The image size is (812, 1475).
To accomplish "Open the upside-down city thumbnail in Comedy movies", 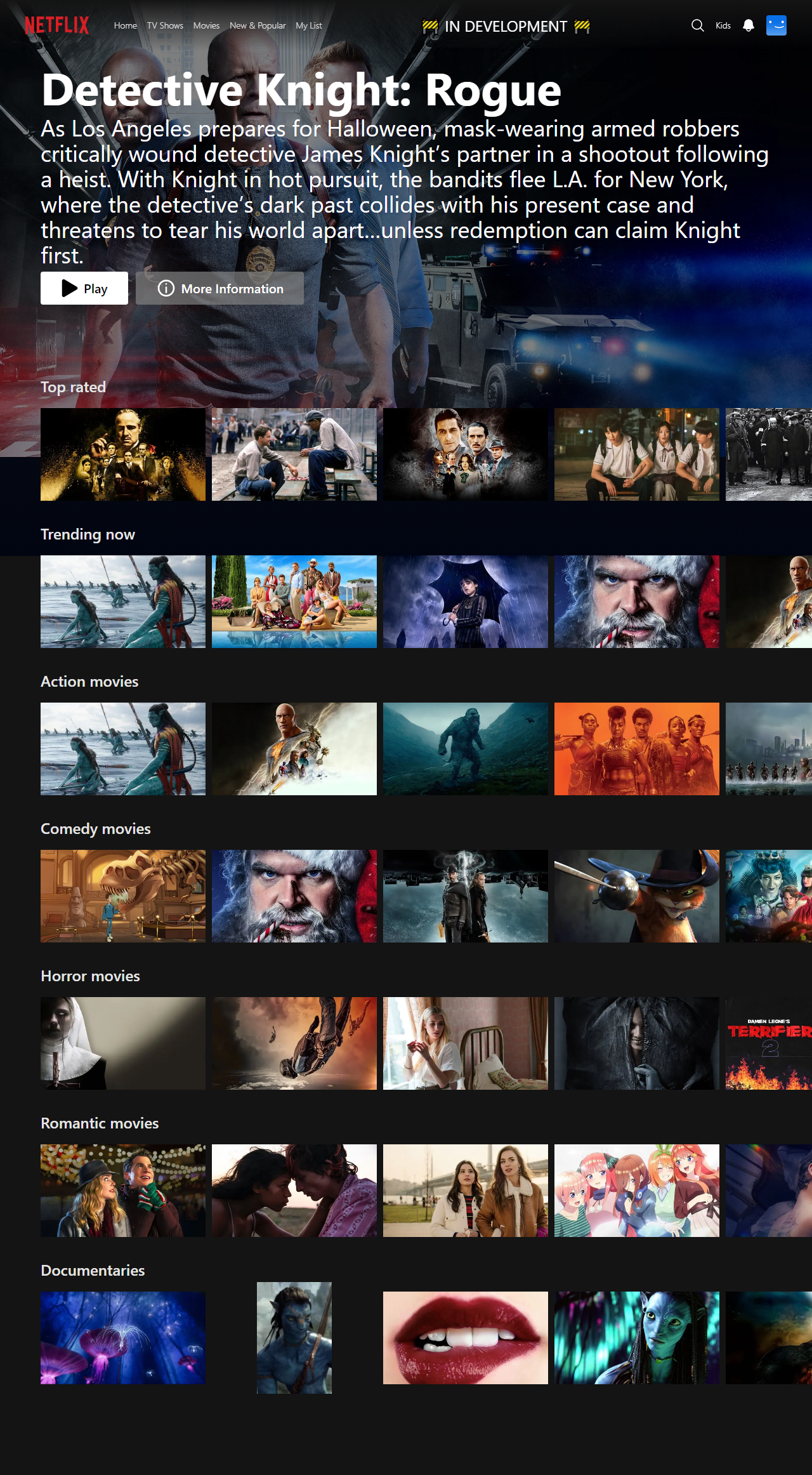I will click(466, 896).
